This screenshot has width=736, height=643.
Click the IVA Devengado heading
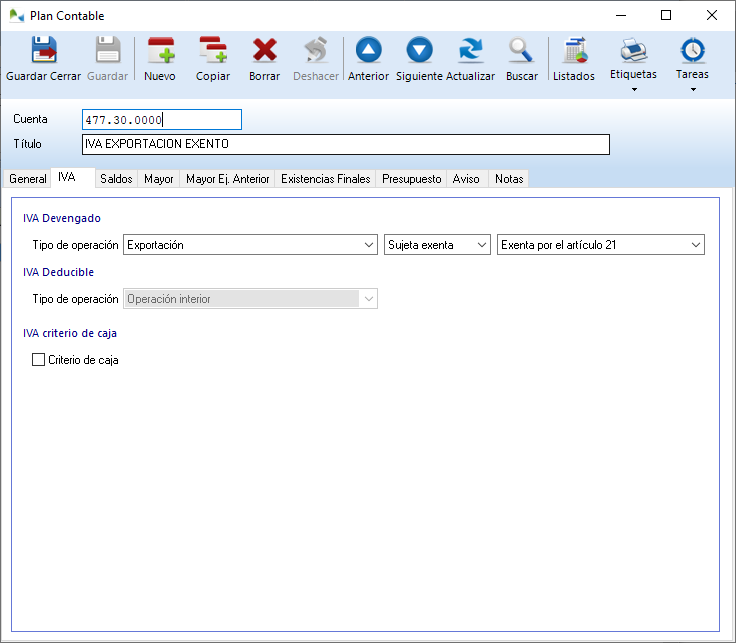point(62,218)
